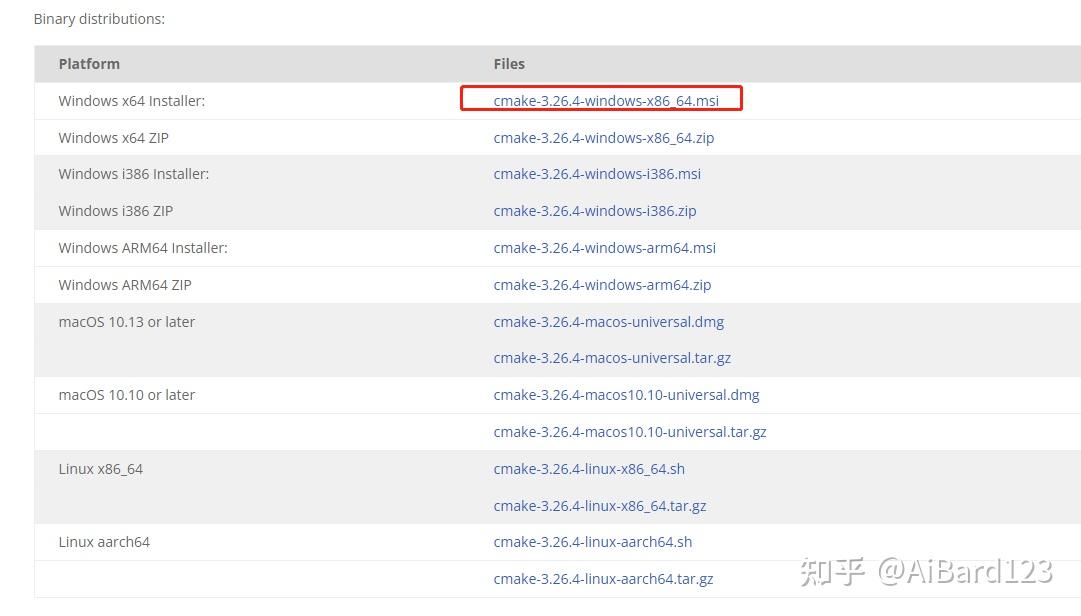Open the cmake-3.26.4-linux-x86_64.tar.gz link
The width and height of the screenshot is (1081, 616).
pyautogui.click(x=600, y=506)
